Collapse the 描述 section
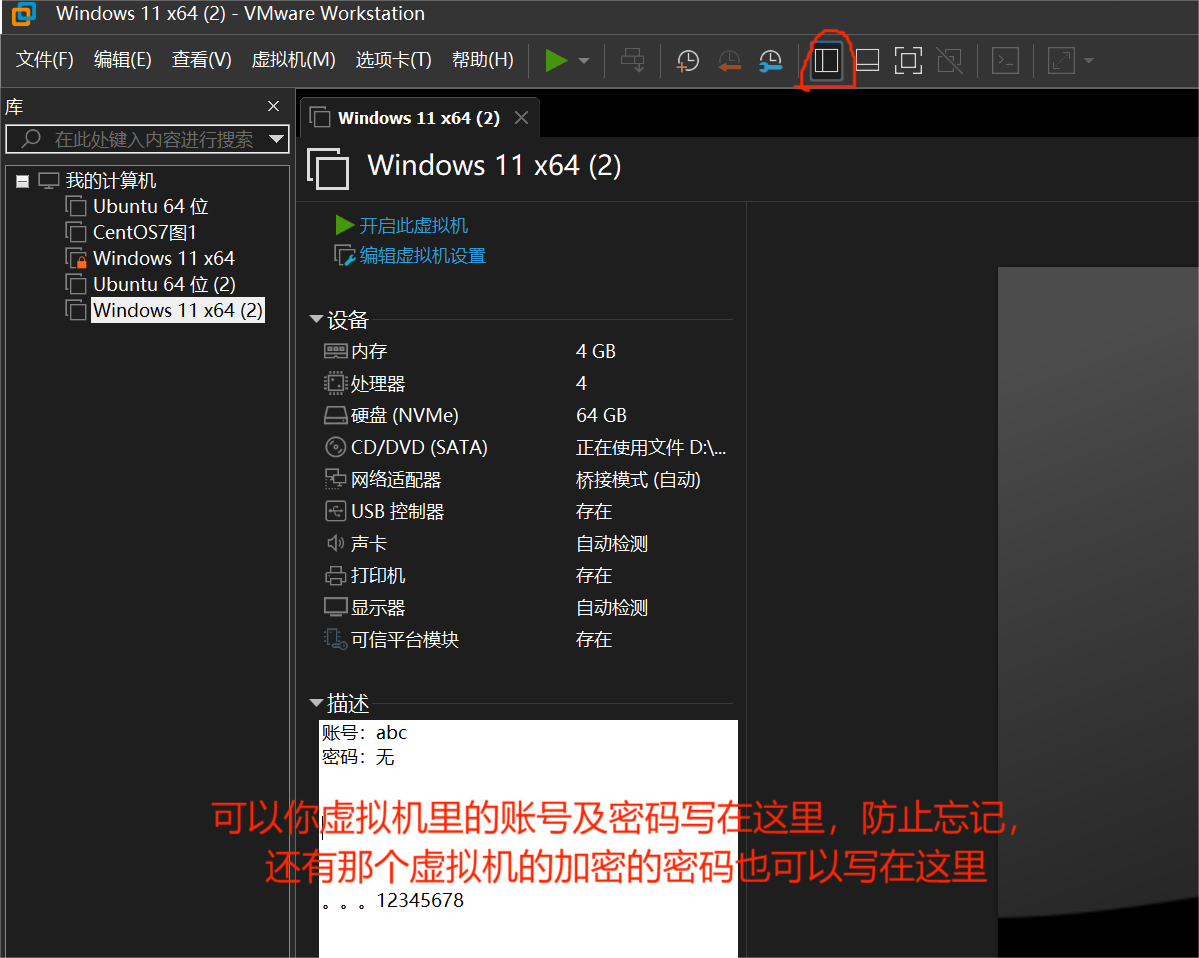Screen dimensions: 1199x958 316,703
